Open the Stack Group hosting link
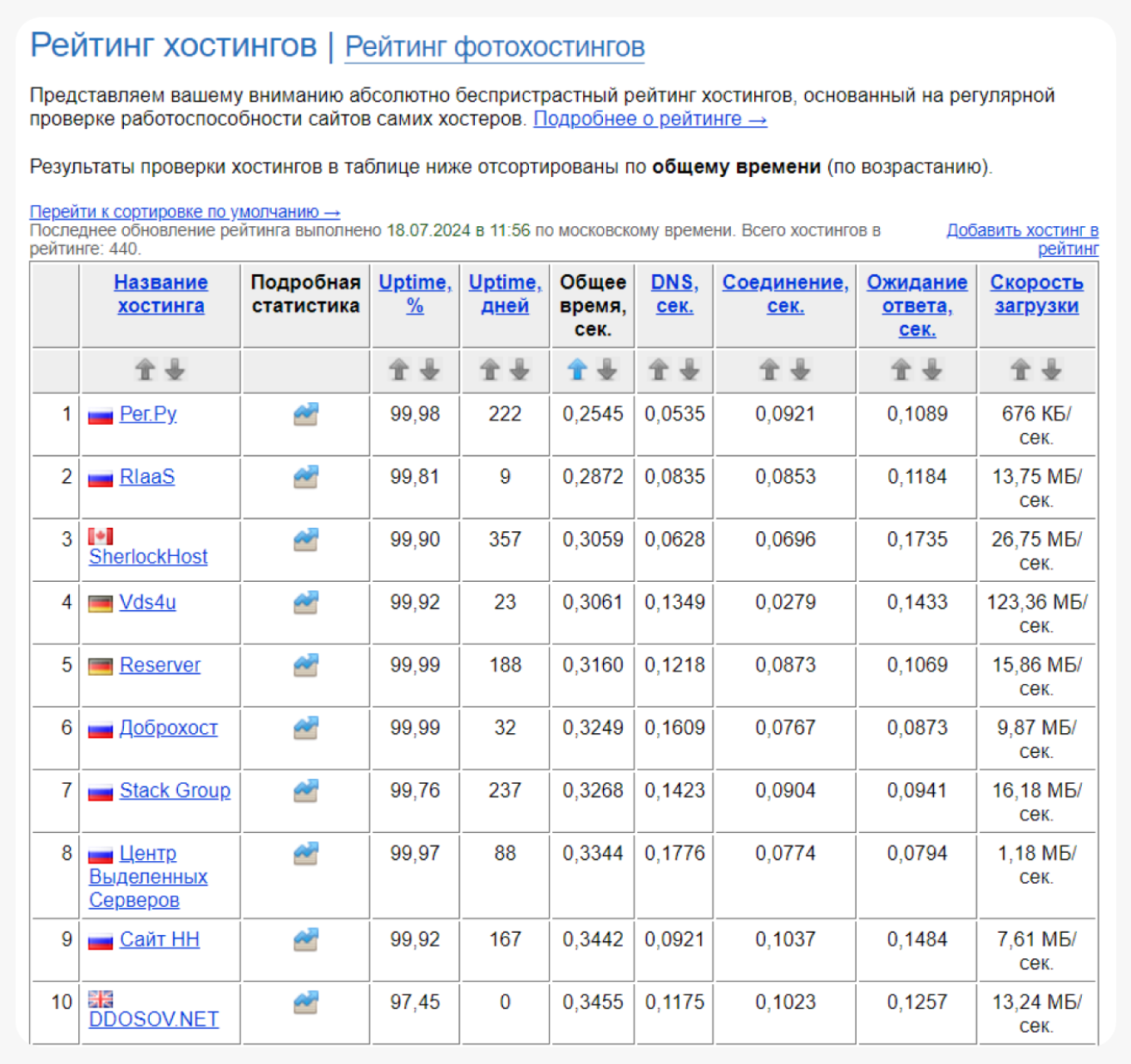 [x=175, y=791]
